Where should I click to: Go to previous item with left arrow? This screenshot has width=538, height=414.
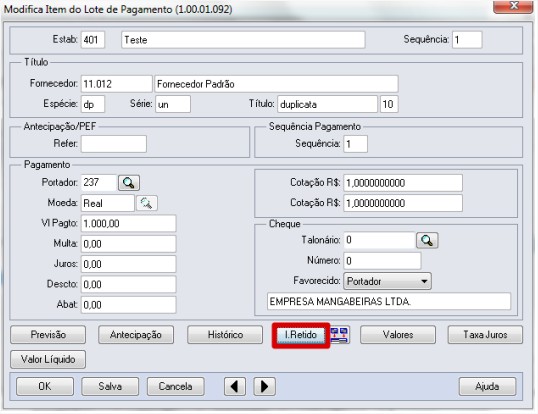235,387
